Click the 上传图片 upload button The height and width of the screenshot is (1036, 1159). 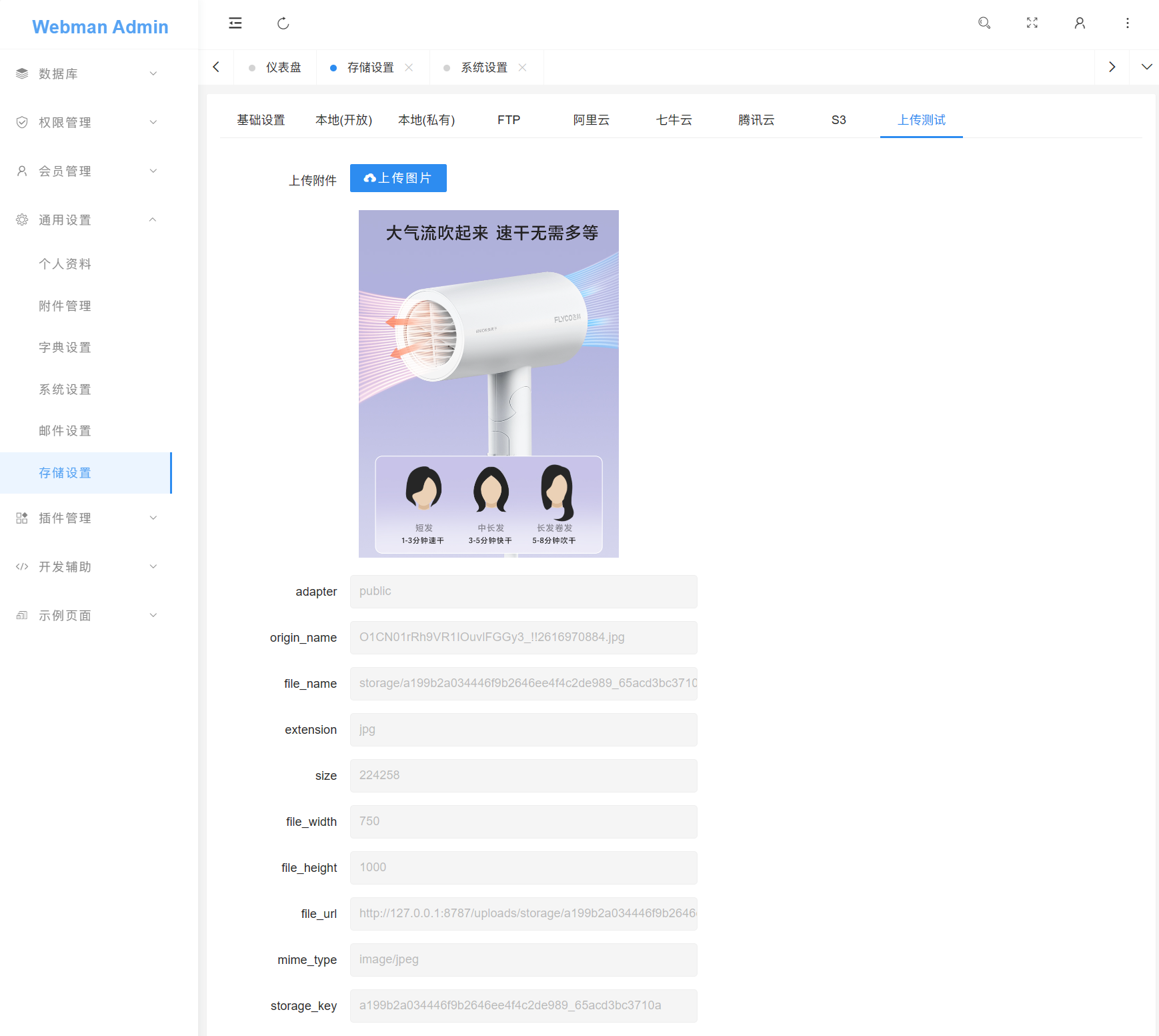398,178
